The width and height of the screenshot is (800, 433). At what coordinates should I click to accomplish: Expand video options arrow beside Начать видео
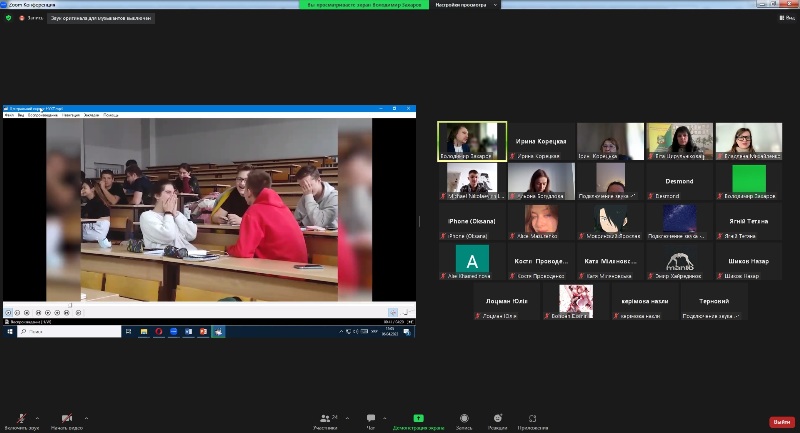pos(85,417)
